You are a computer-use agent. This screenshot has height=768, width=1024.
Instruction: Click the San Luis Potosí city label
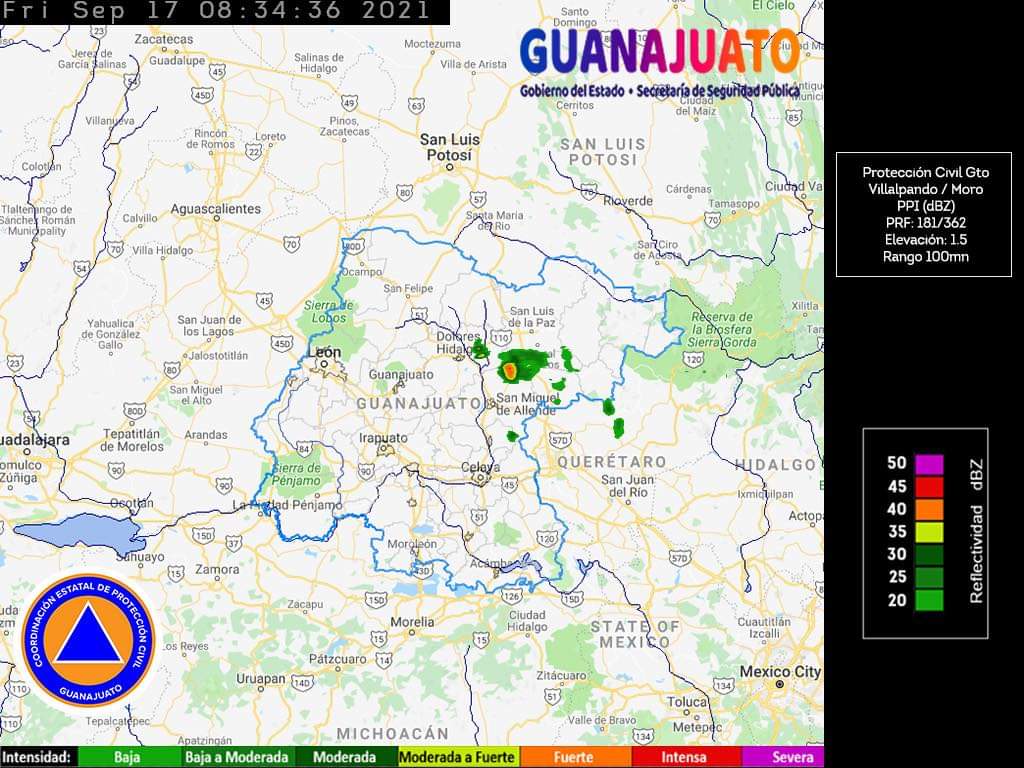449,147
